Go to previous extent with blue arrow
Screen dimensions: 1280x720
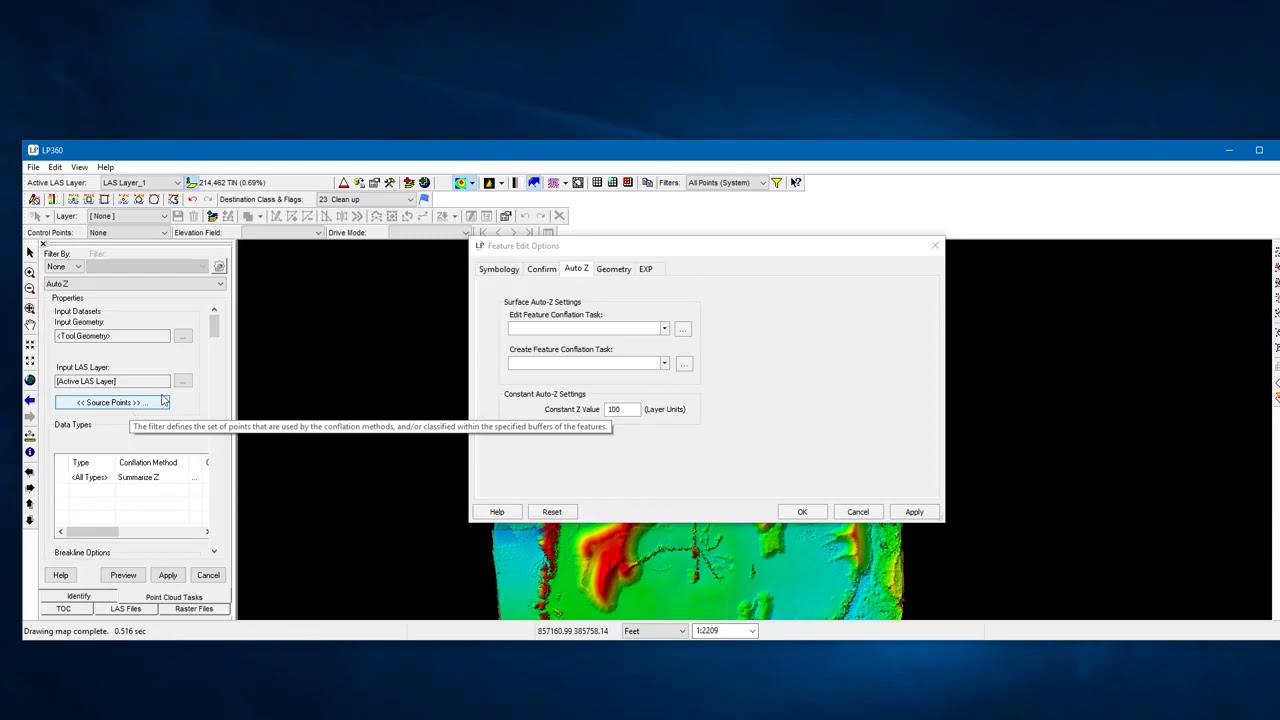[x=30, y=400]
